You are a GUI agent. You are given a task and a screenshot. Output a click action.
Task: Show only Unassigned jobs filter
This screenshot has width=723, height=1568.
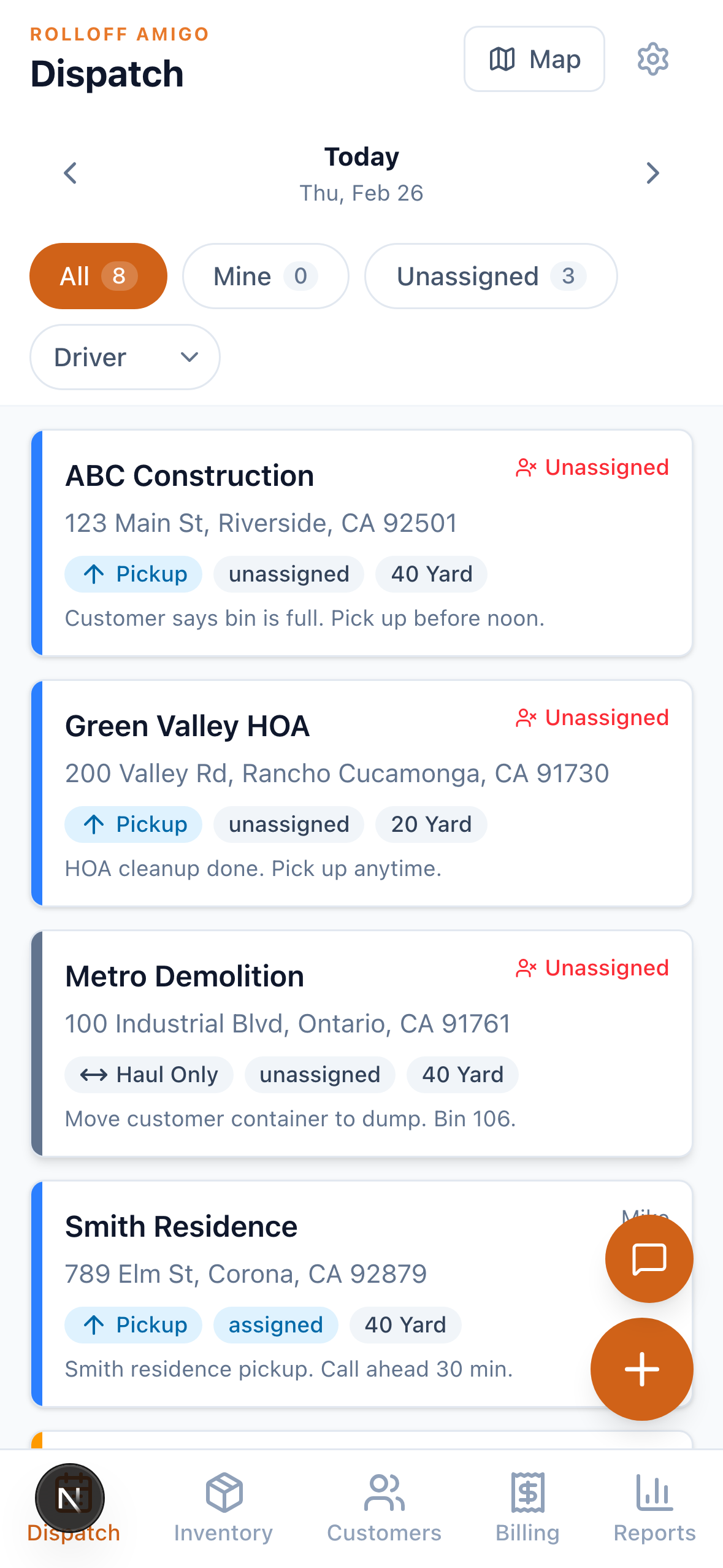pyautogui.click(x=491, y=276)
